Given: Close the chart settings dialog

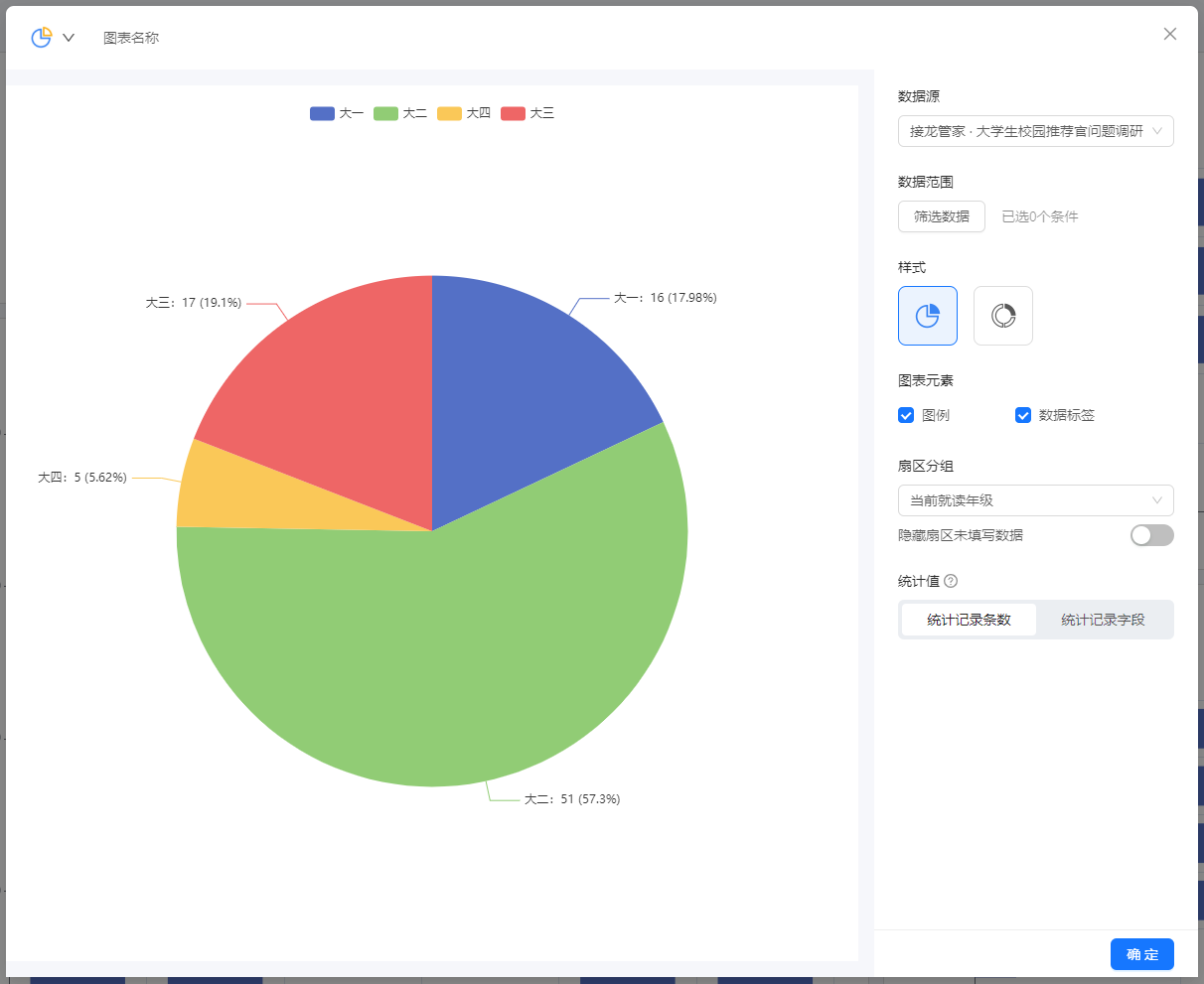Looking at the screenshot, I should point(1169,34).
